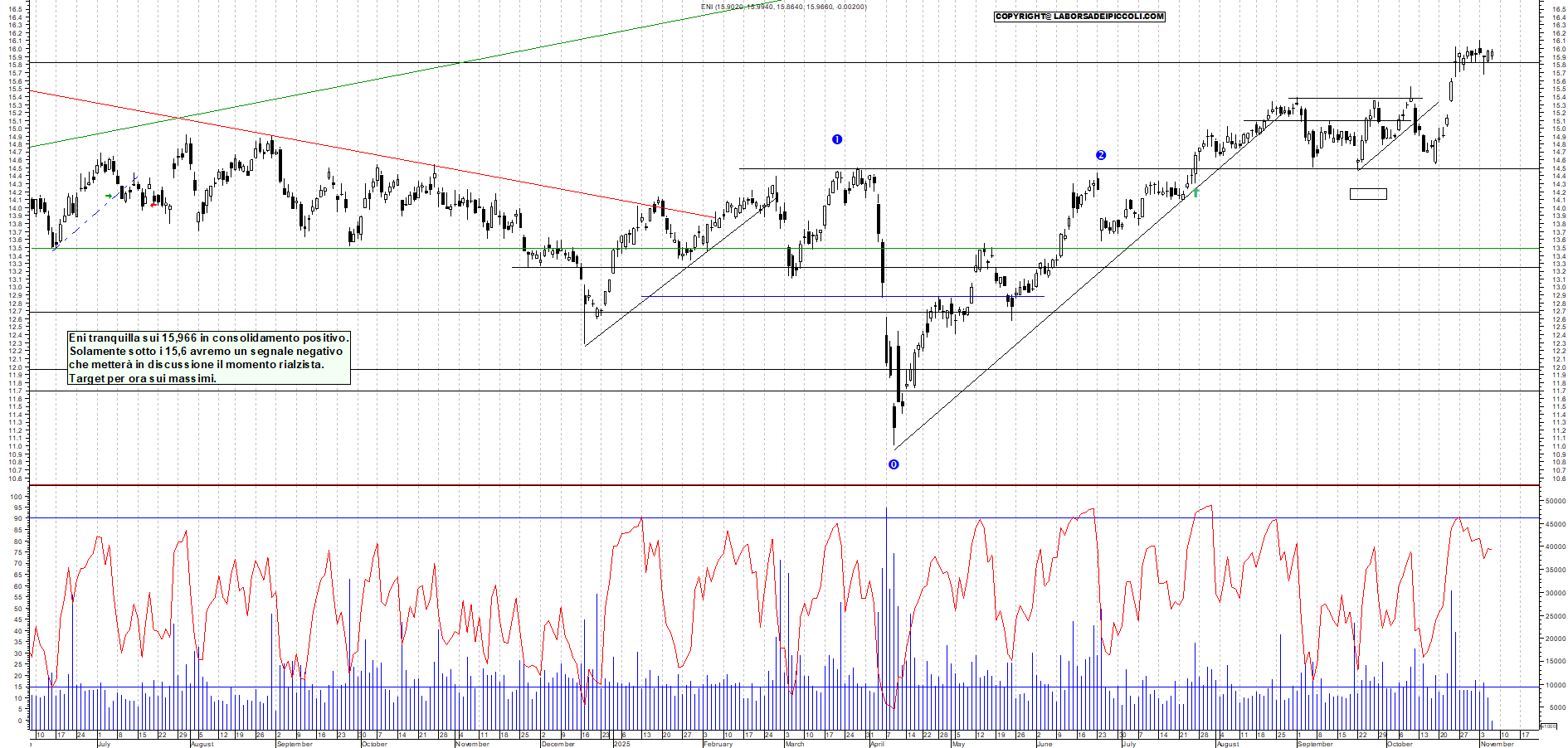Click the circled "0" marker at the April low

[x=892, y=465]
